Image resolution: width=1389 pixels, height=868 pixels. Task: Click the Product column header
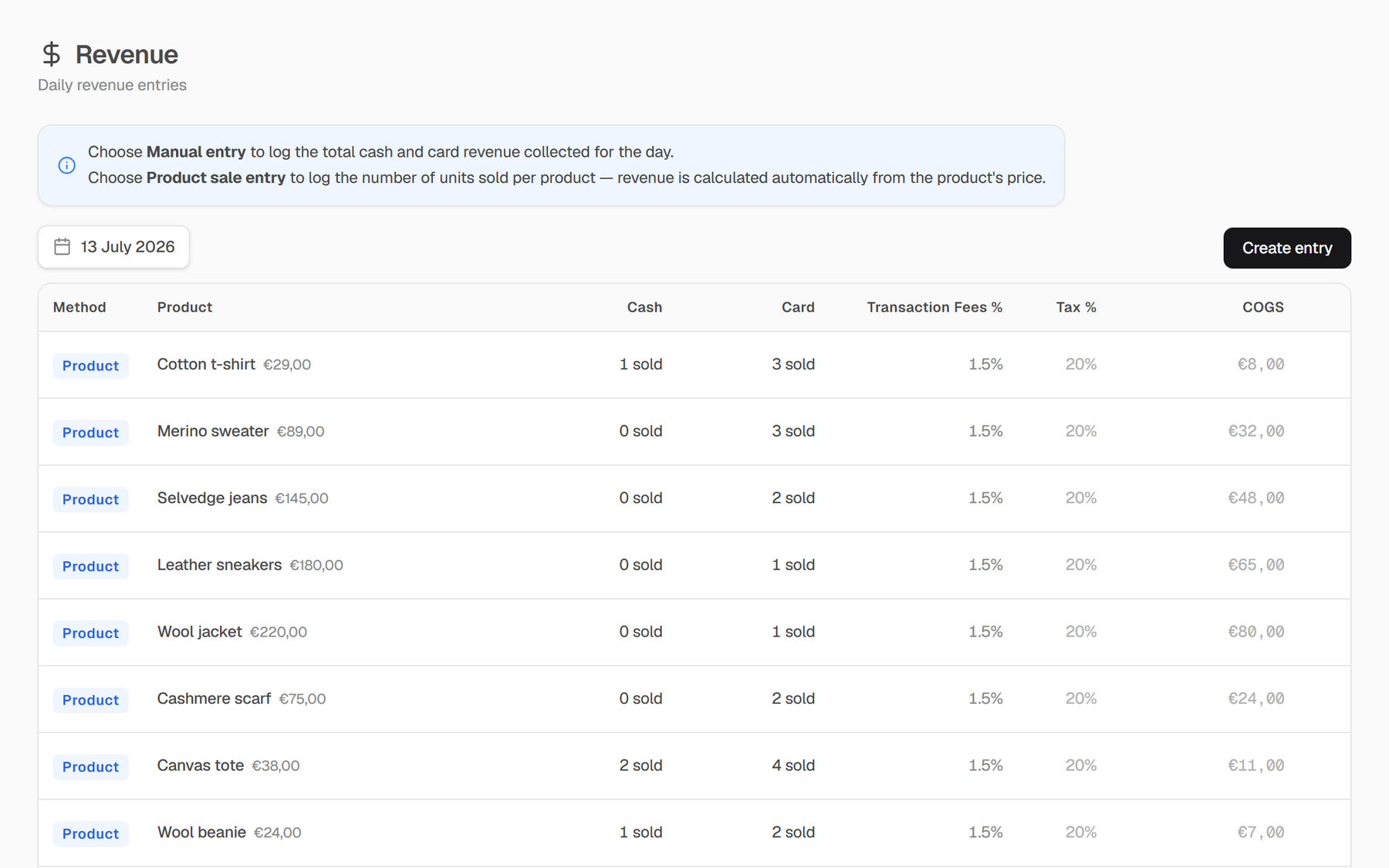(x=184, y=307)
